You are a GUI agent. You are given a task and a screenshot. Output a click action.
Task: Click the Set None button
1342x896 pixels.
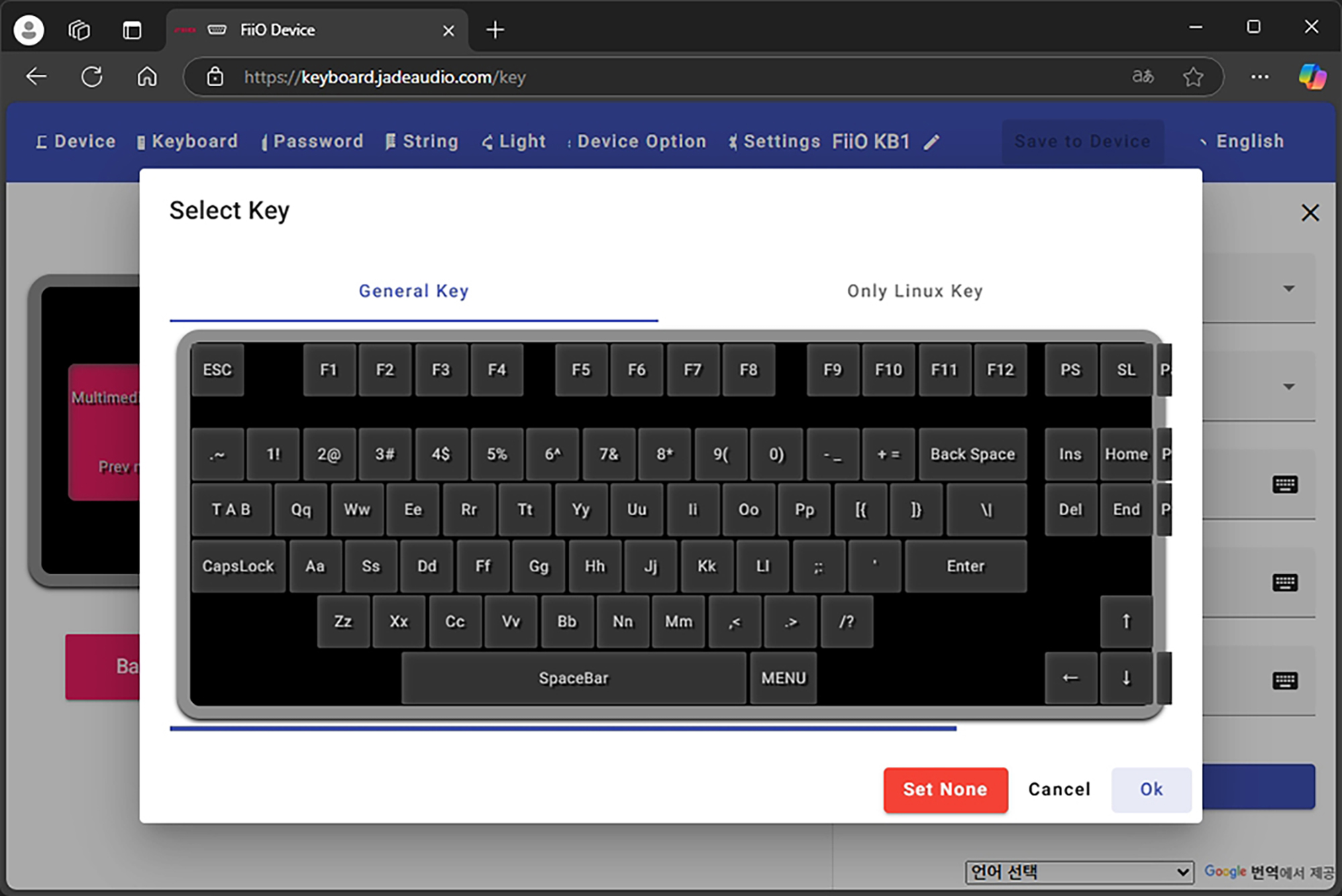(x=945, y=789)
